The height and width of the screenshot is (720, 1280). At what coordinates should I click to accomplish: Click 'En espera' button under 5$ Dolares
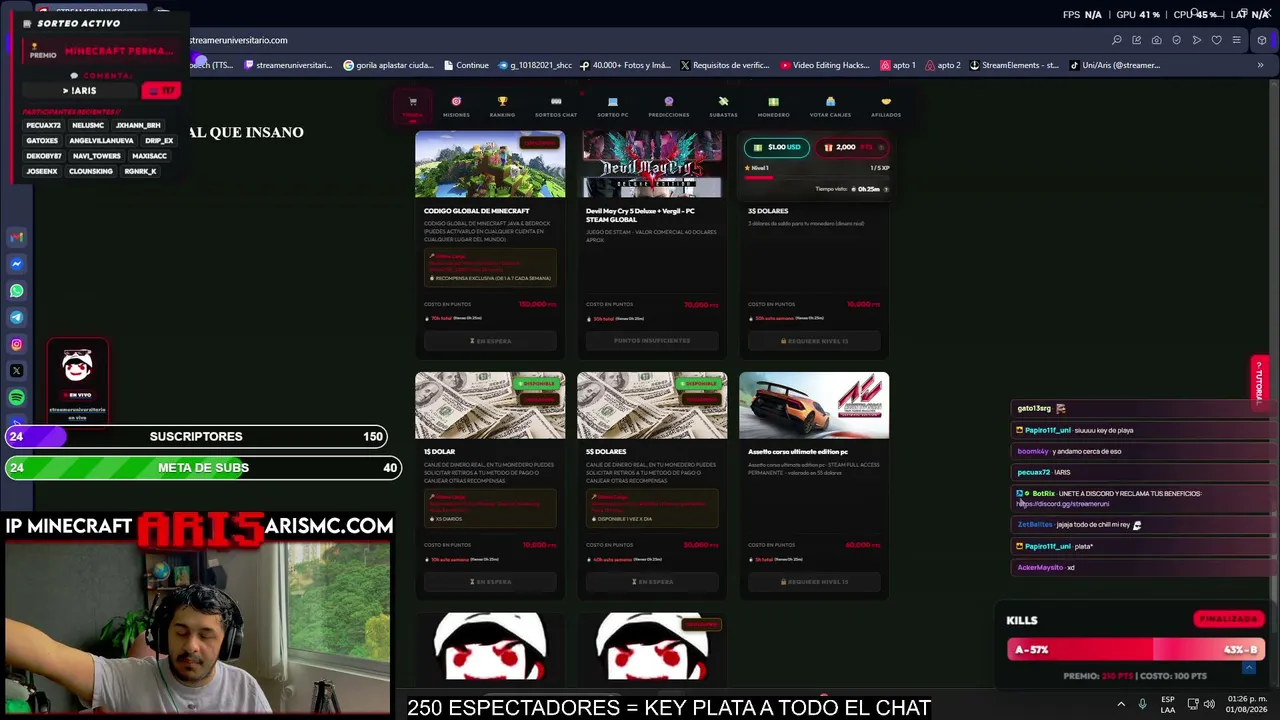(652, 581)
